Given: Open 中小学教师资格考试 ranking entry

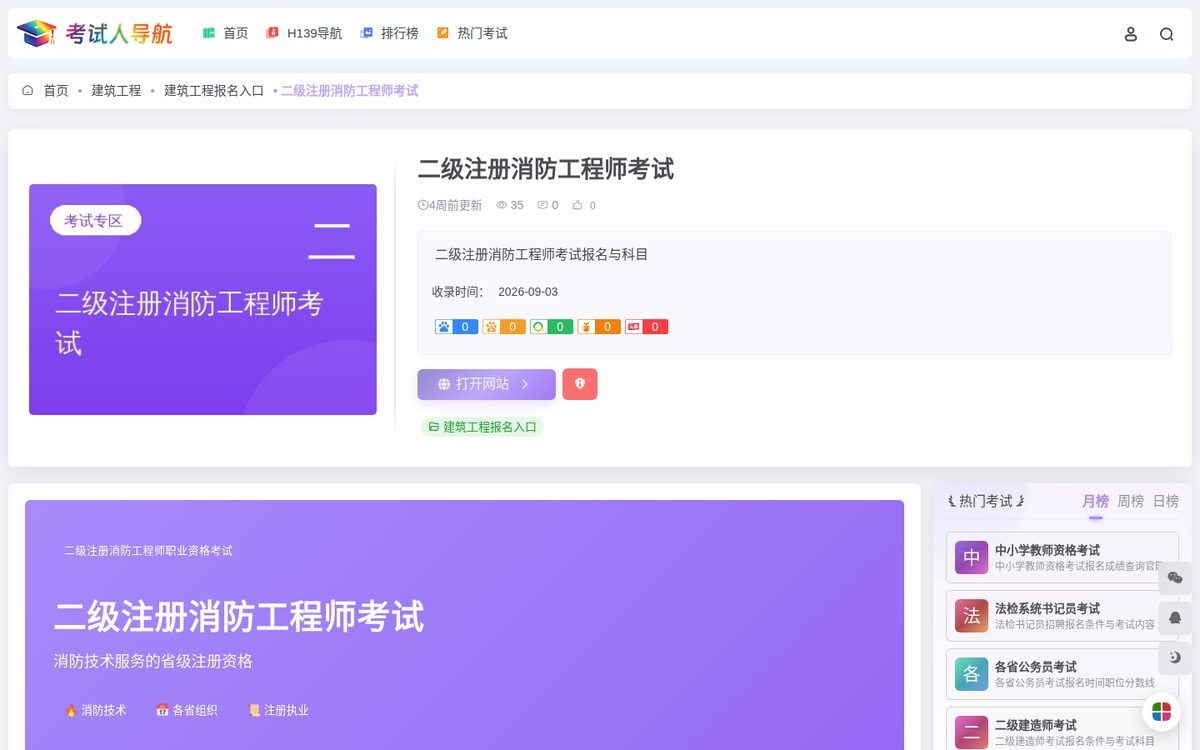Looking at the screenshot, I should click(x=1062, y=558).
